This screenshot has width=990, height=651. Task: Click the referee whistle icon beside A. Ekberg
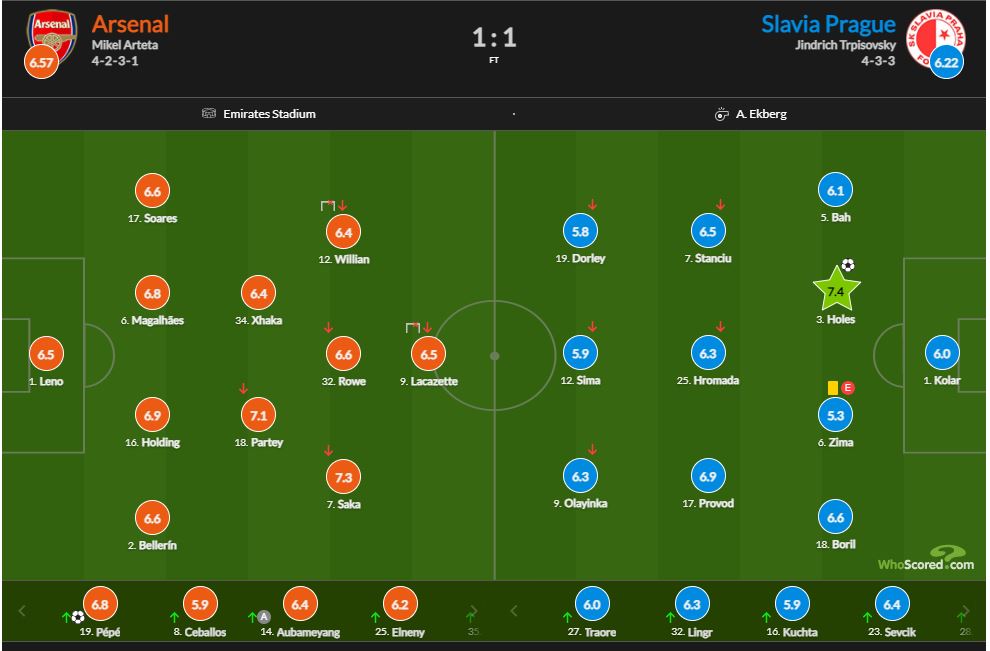[721, 114]
